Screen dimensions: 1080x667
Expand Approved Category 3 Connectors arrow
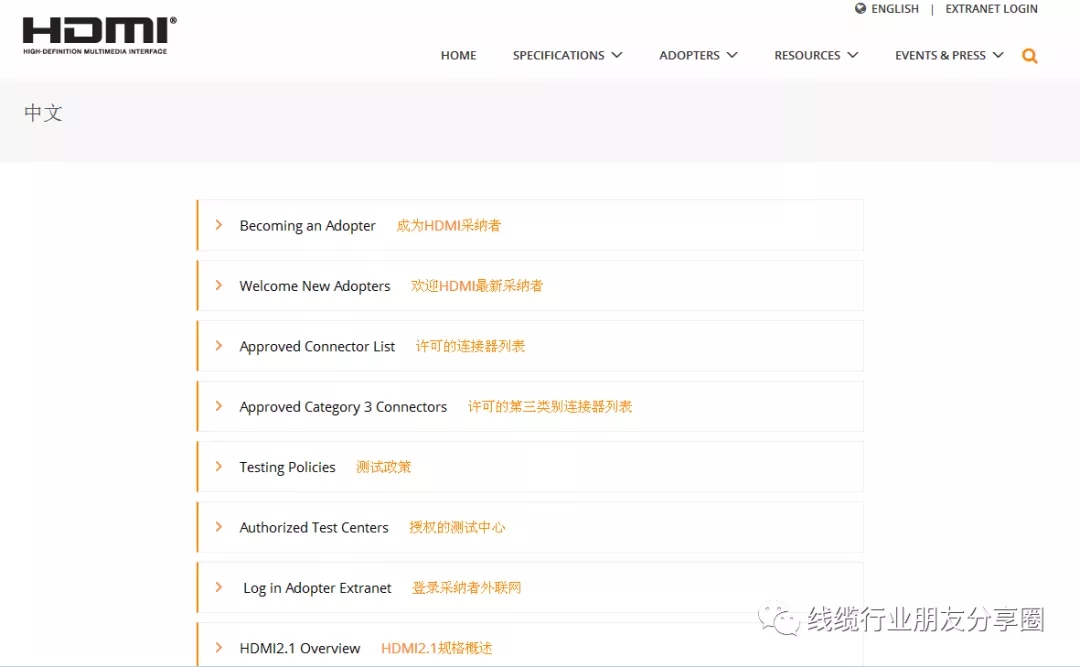tap(218, 406)
